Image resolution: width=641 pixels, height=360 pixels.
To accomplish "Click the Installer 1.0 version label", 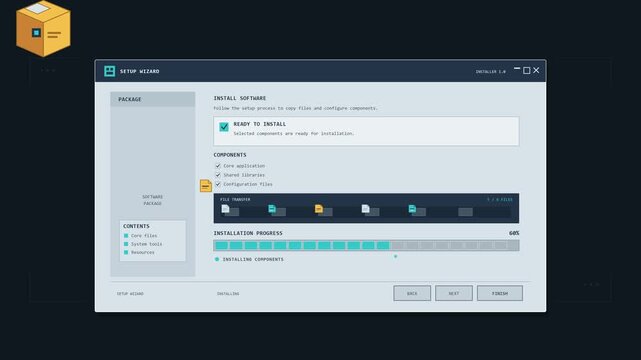I will pyautogui.click(x=490, y=72).
